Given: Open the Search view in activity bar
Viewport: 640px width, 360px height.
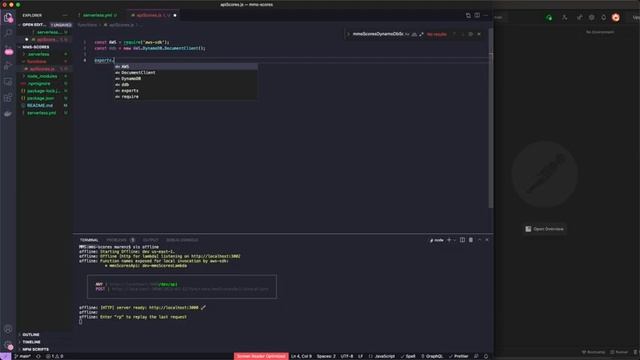Looking at the screenshot, I should point(8,33).
